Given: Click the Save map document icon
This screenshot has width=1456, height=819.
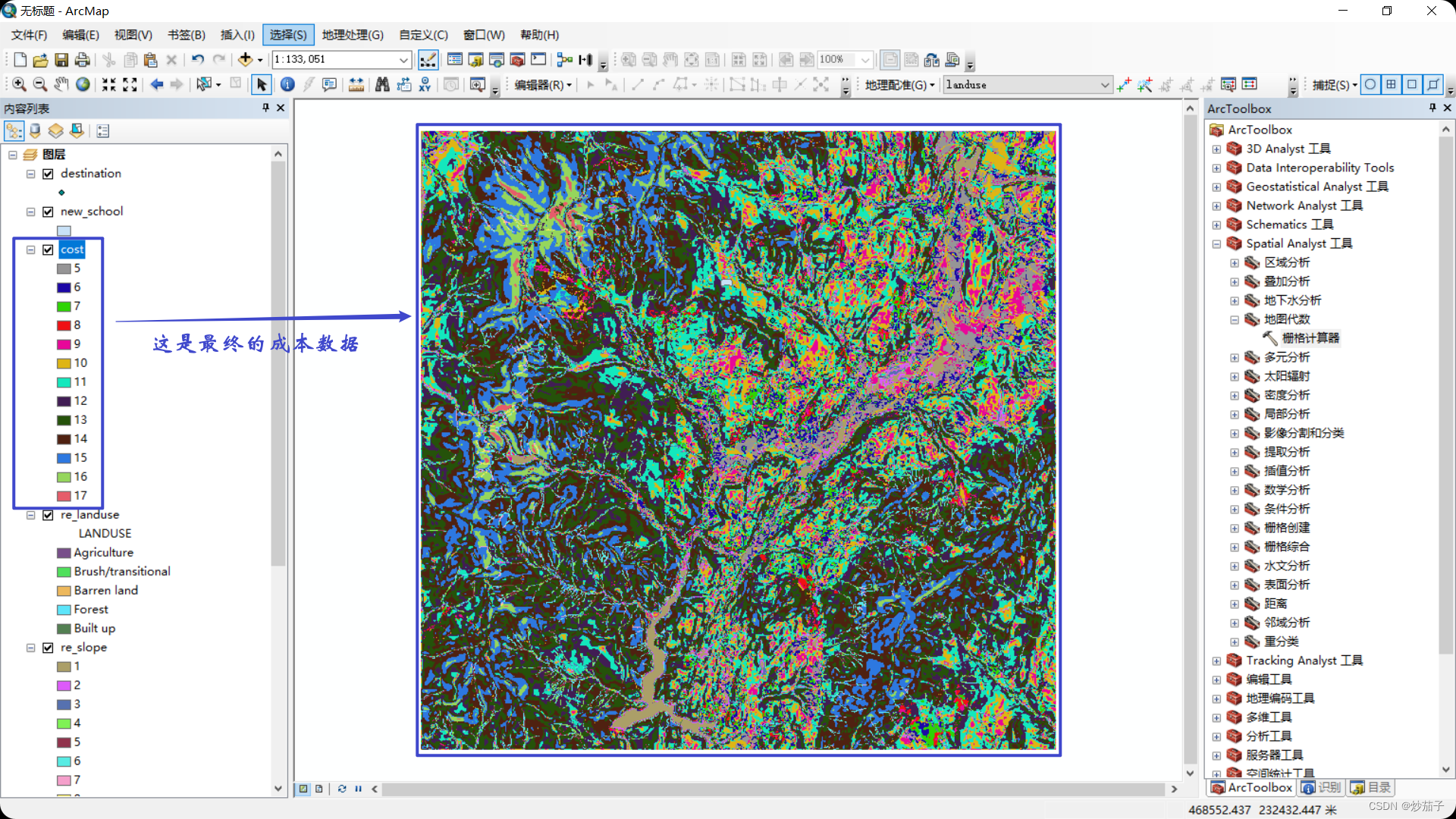Looking at the screenshot, I should (x=61, y=59).
